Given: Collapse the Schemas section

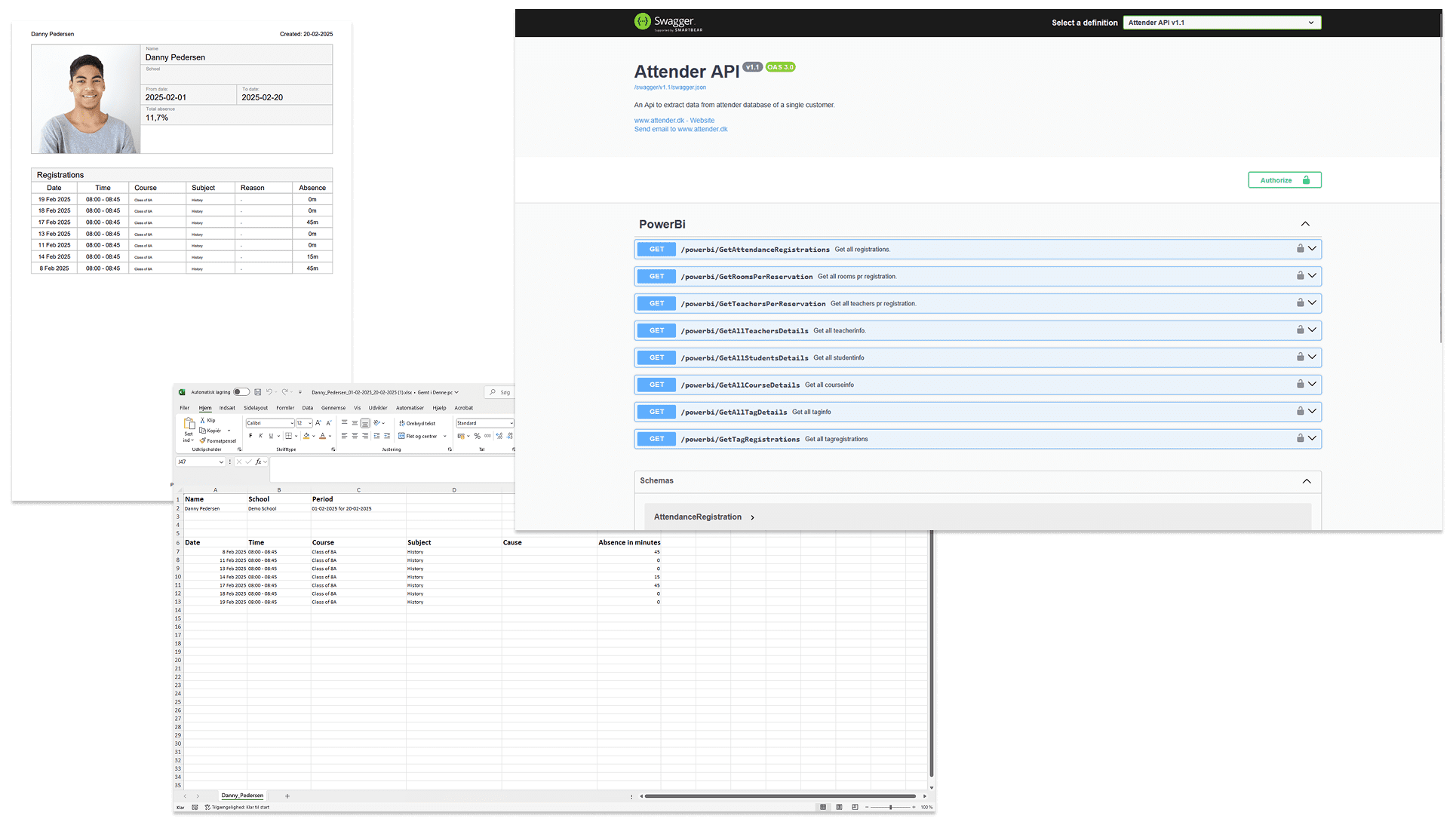Looking at the screenshot, I should click(x=1307, y=481).
